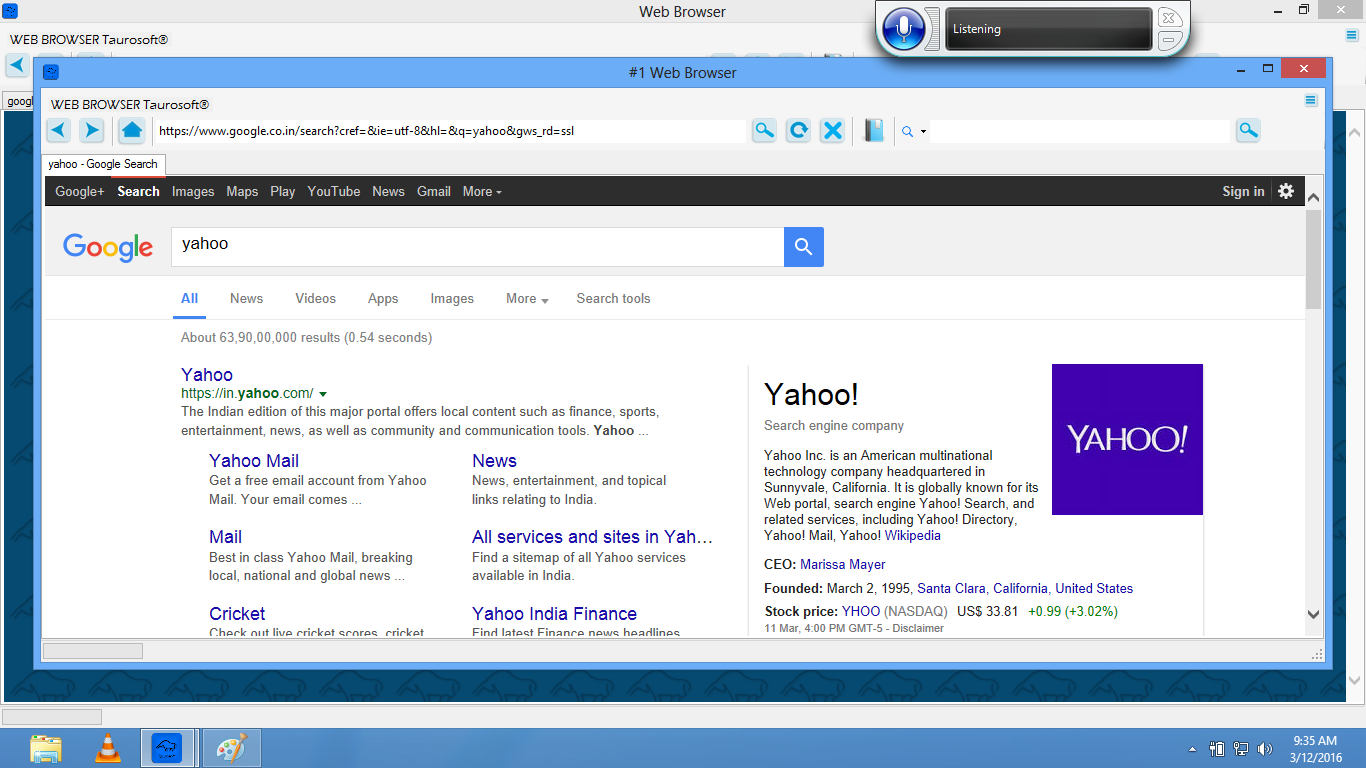
Task: Open the bookmarks book icon
Action: [874, 130]
